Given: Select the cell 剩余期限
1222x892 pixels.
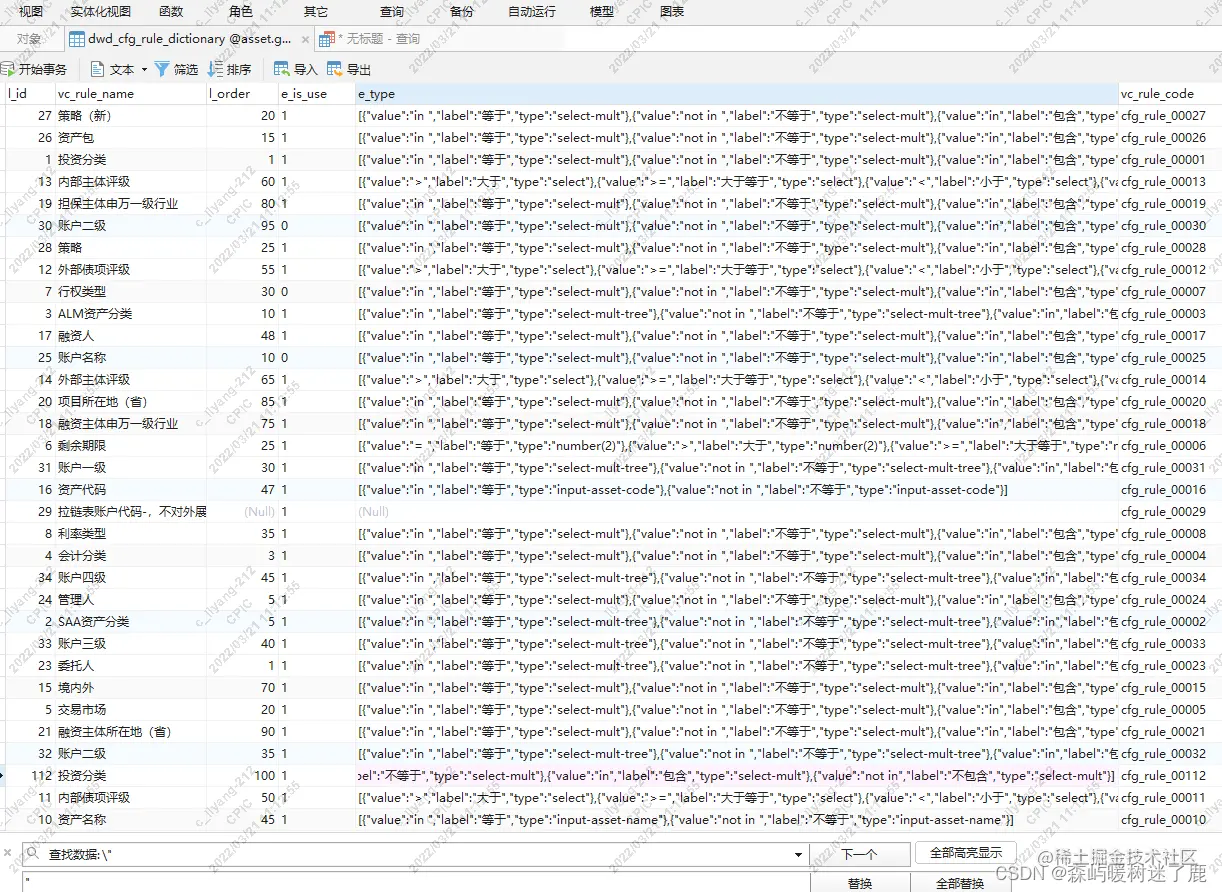Looking at the screenshot, I should (x=130, y=446).
